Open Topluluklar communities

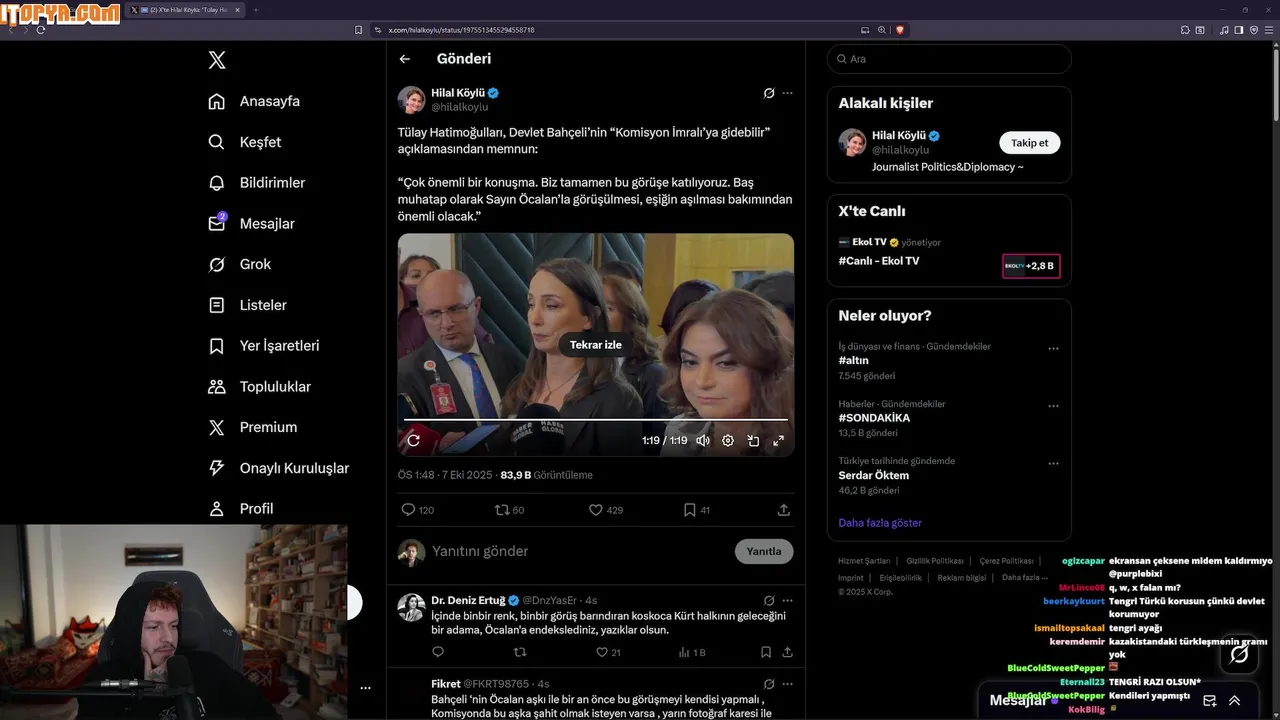(x=259, y=387)
